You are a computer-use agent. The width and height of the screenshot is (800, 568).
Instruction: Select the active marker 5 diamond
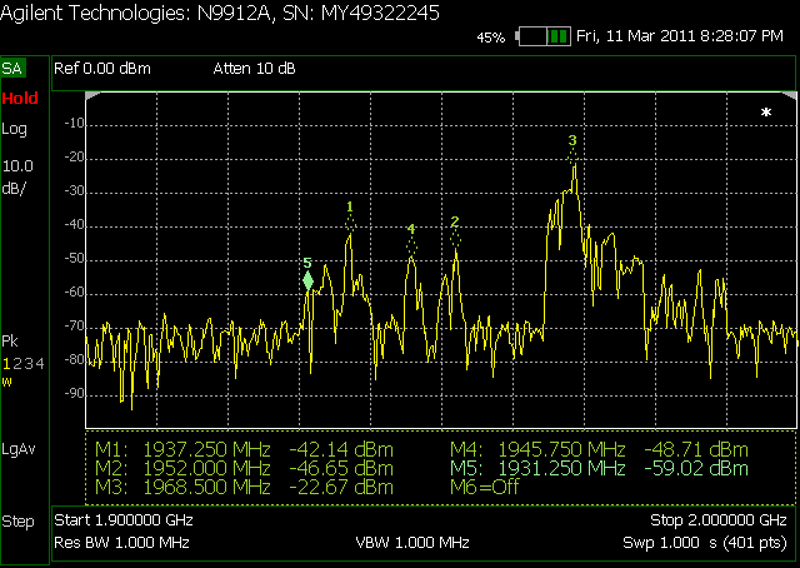(308, 281)
